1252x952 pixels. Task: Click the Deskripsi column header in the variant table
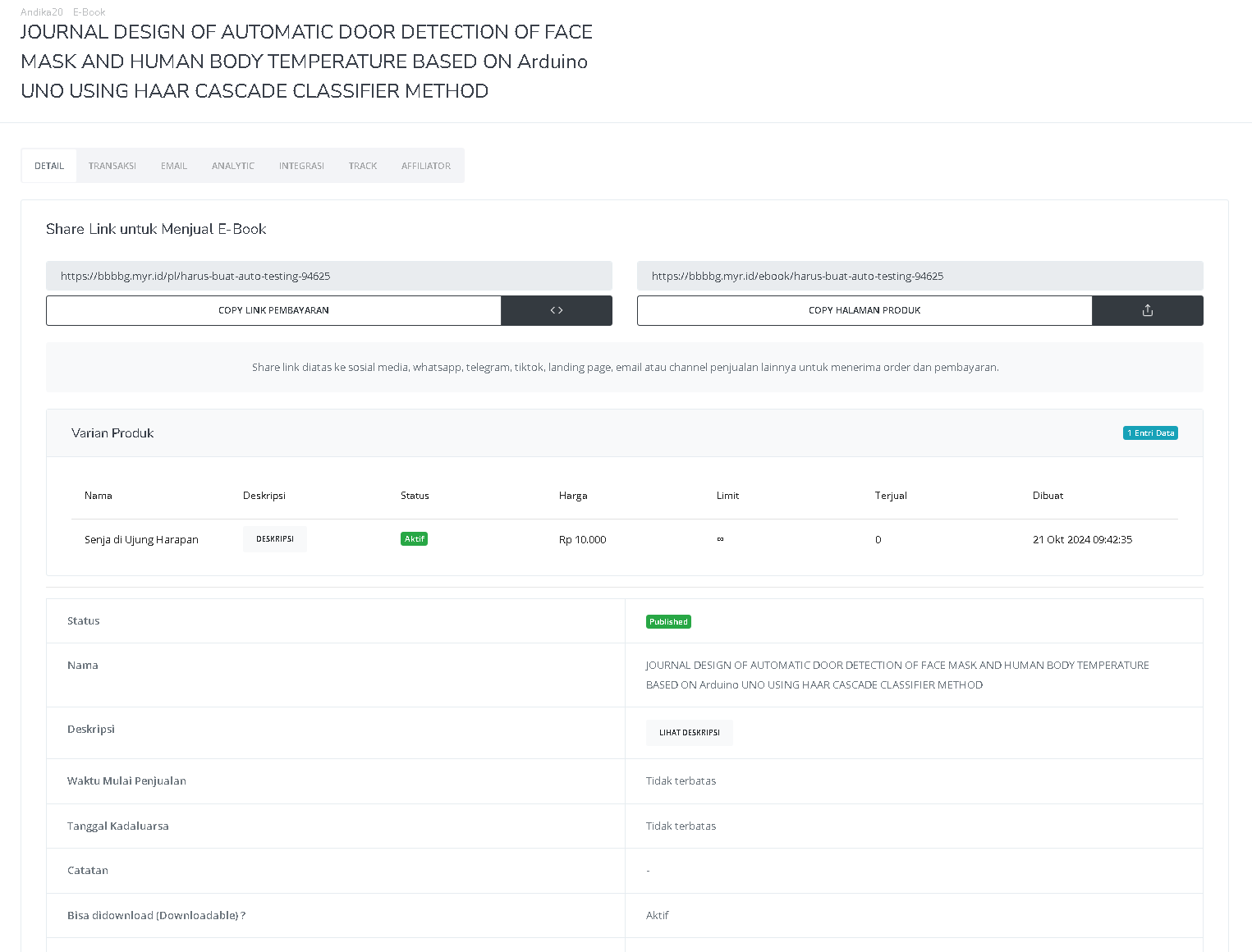(264, 496)
